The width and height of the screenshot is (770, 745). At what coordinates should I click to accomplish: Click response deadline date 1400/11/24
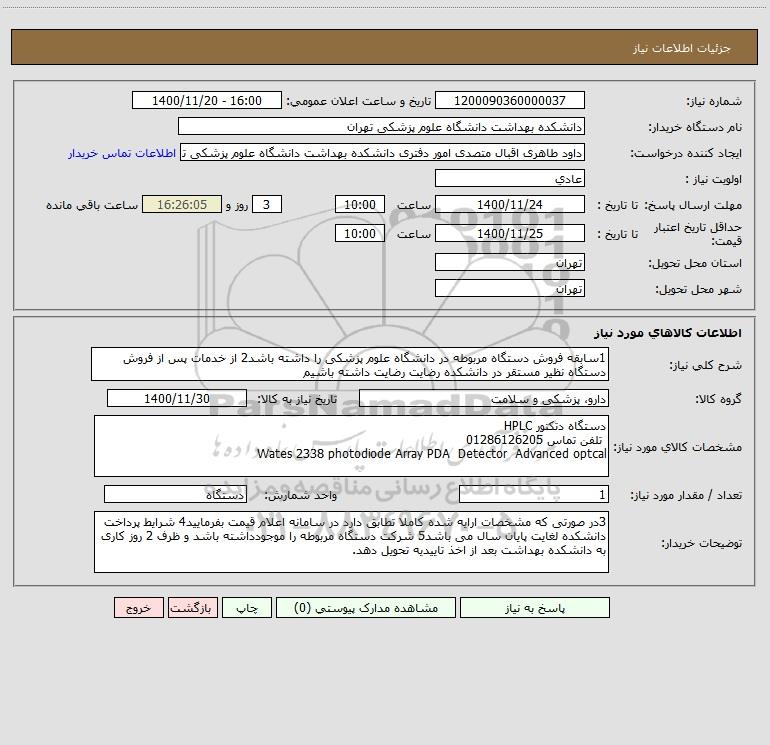[510, 204]
